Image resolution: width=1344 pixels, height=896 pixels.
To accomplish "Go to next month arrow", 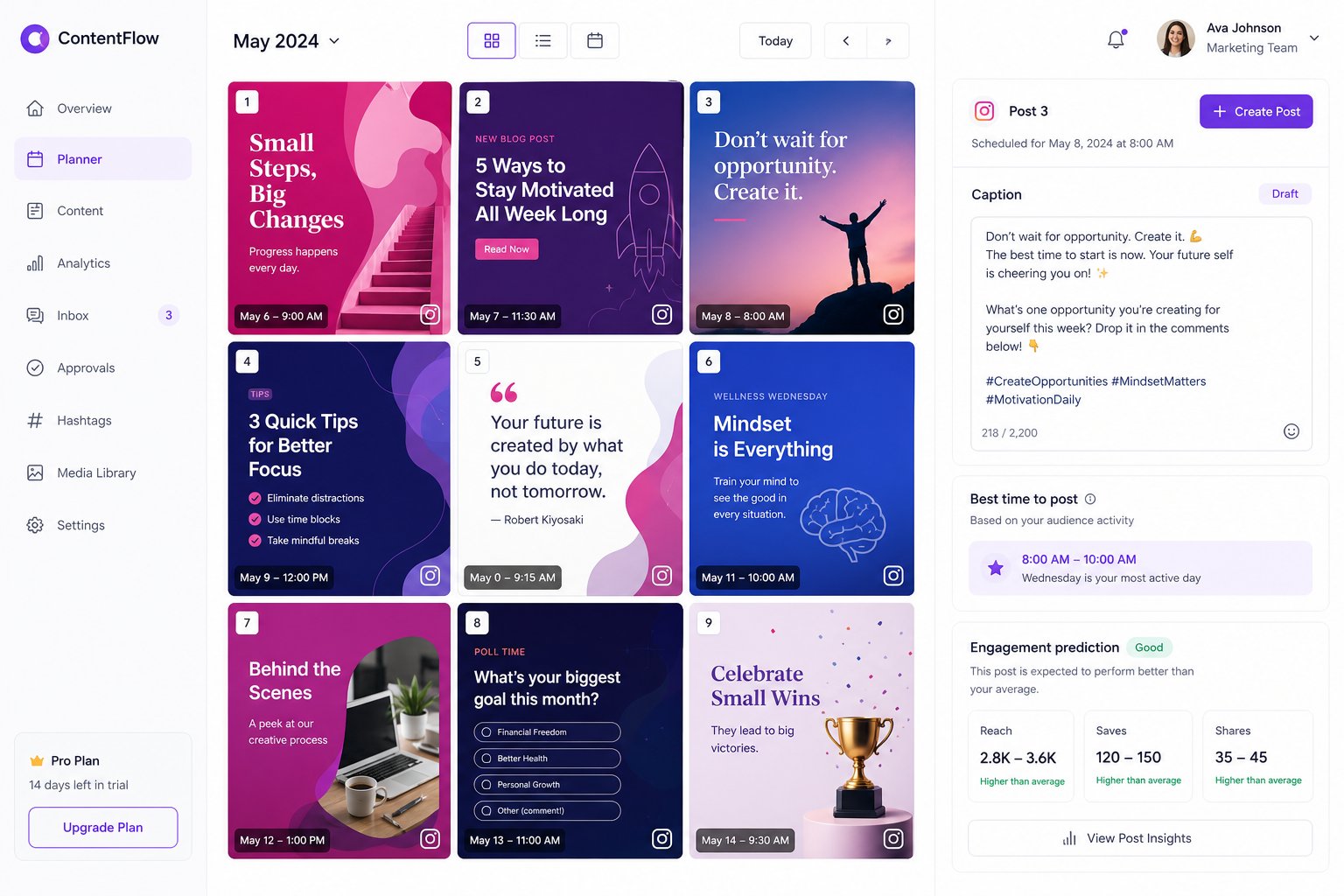I will click(888, 40).
